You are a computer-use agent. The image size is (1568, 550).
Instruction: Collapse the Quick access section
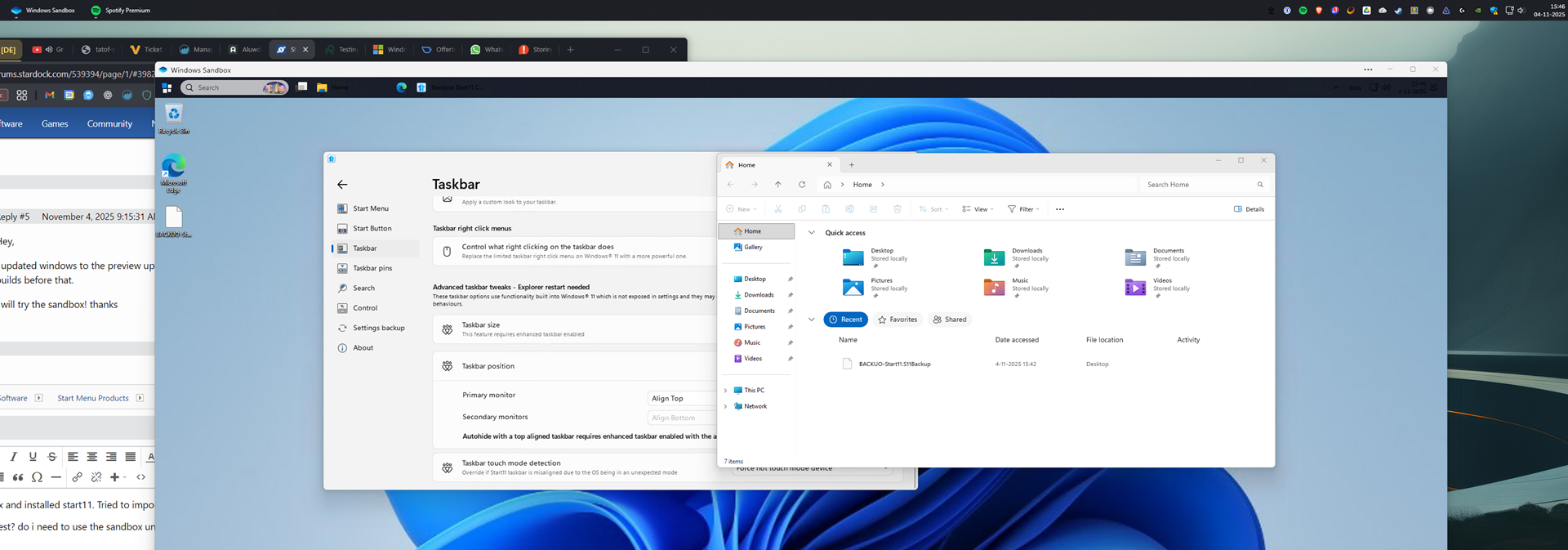coord(811,233)
